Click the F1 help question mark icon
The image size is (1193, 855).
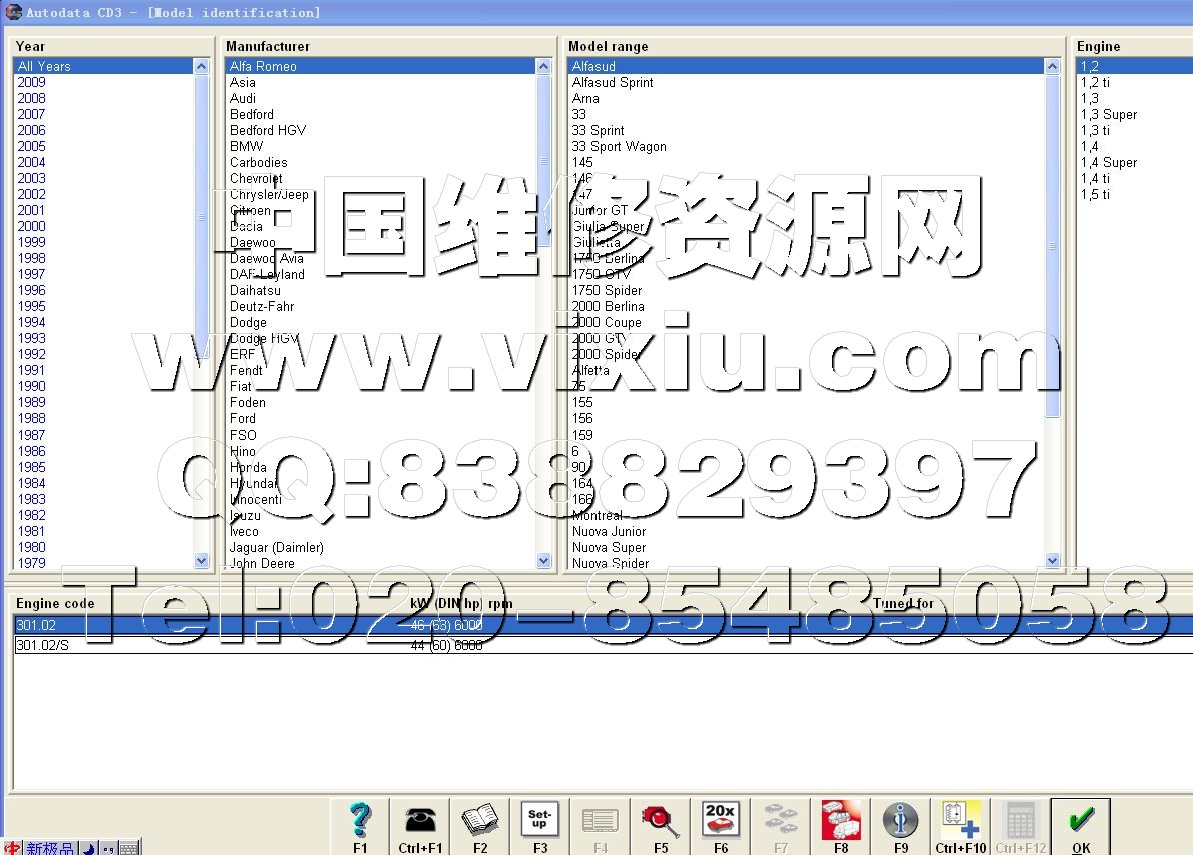click(360, 822)
